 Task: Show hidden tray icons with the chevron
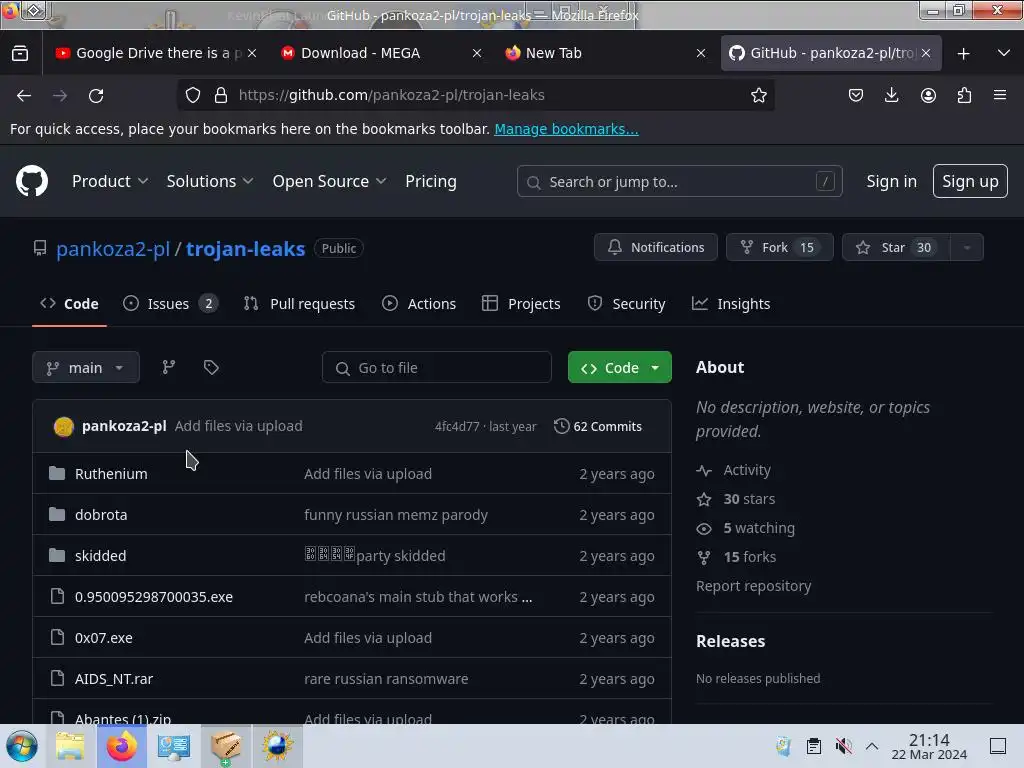pyautogui.click(x=872, y=746)
